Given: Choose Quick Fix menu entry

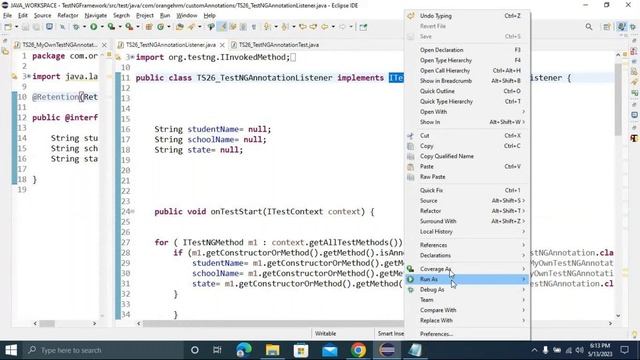Looking at the screenshot, I should [467, 190].
